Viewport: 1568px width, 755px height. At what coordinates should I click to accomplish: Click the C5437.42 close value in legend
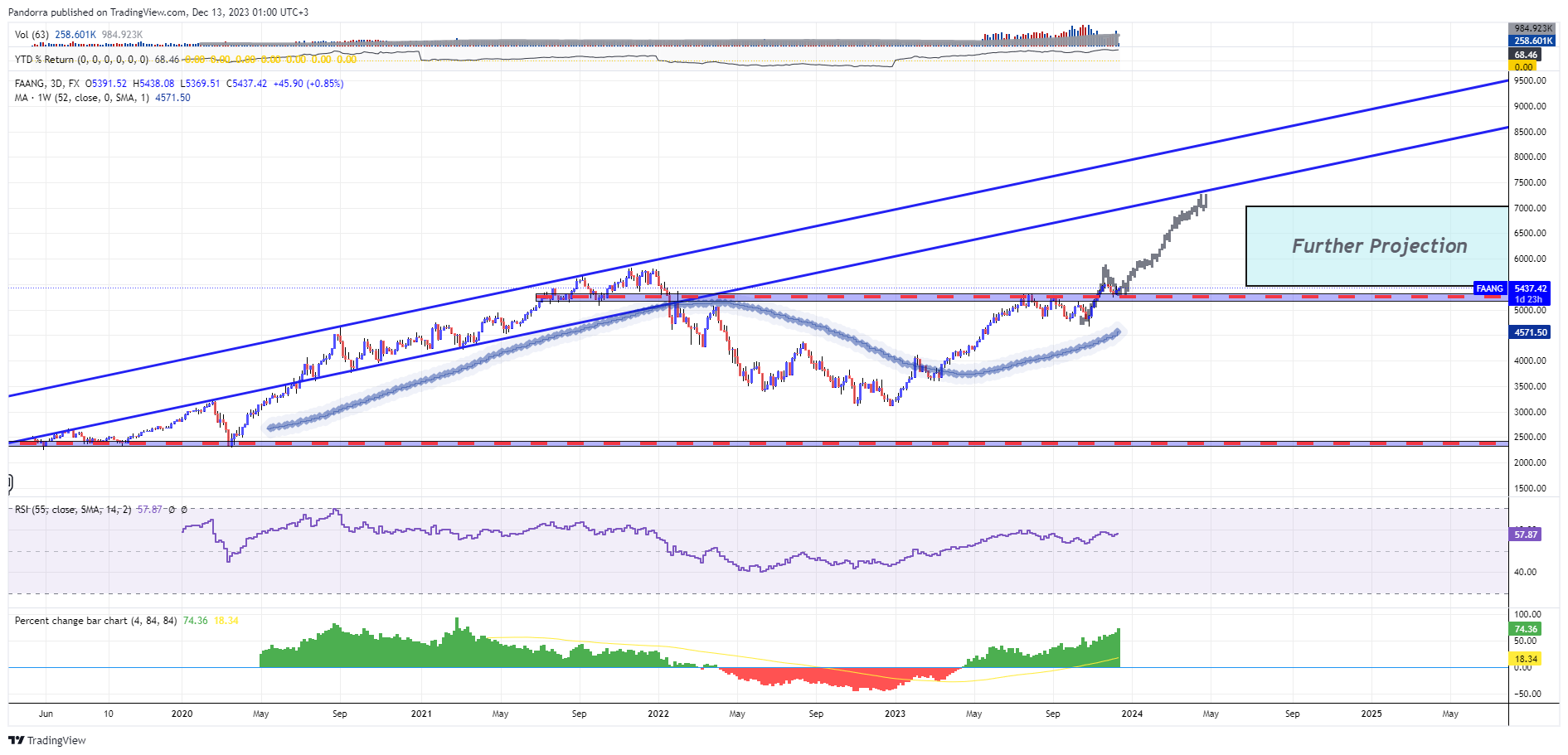pyautogui.click(x=247, y=84)
